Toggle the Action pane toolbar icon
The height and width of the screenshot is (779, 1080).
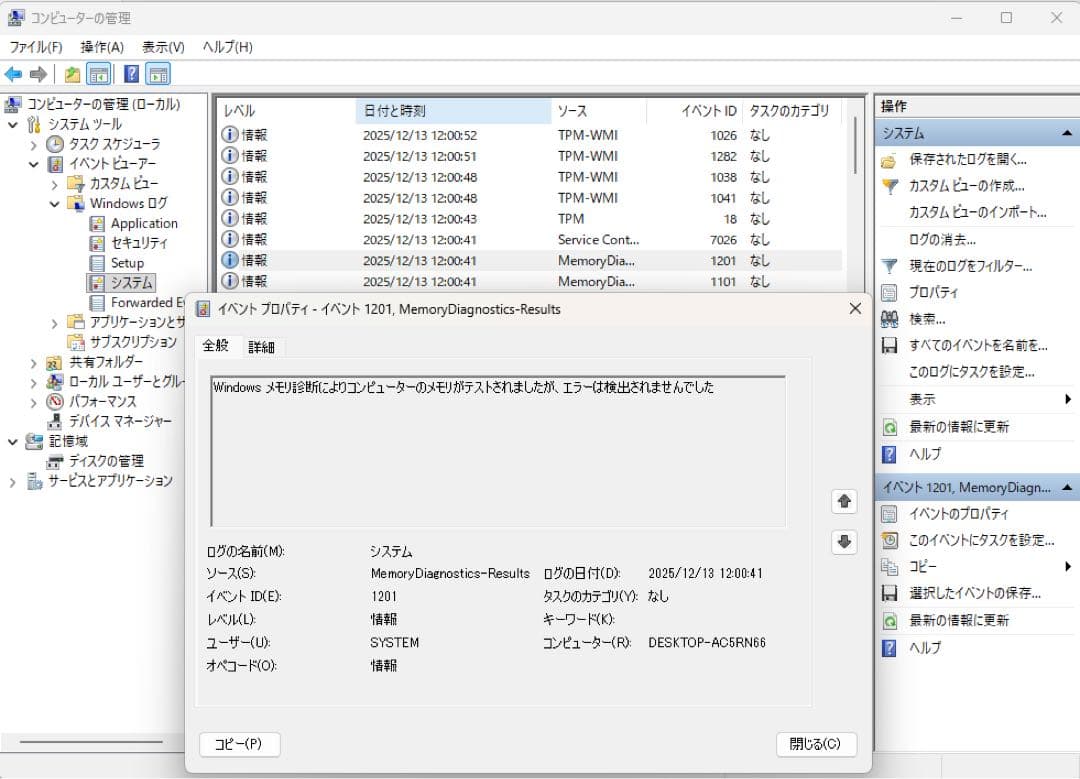pyautogui.click(x=157, y=73)
